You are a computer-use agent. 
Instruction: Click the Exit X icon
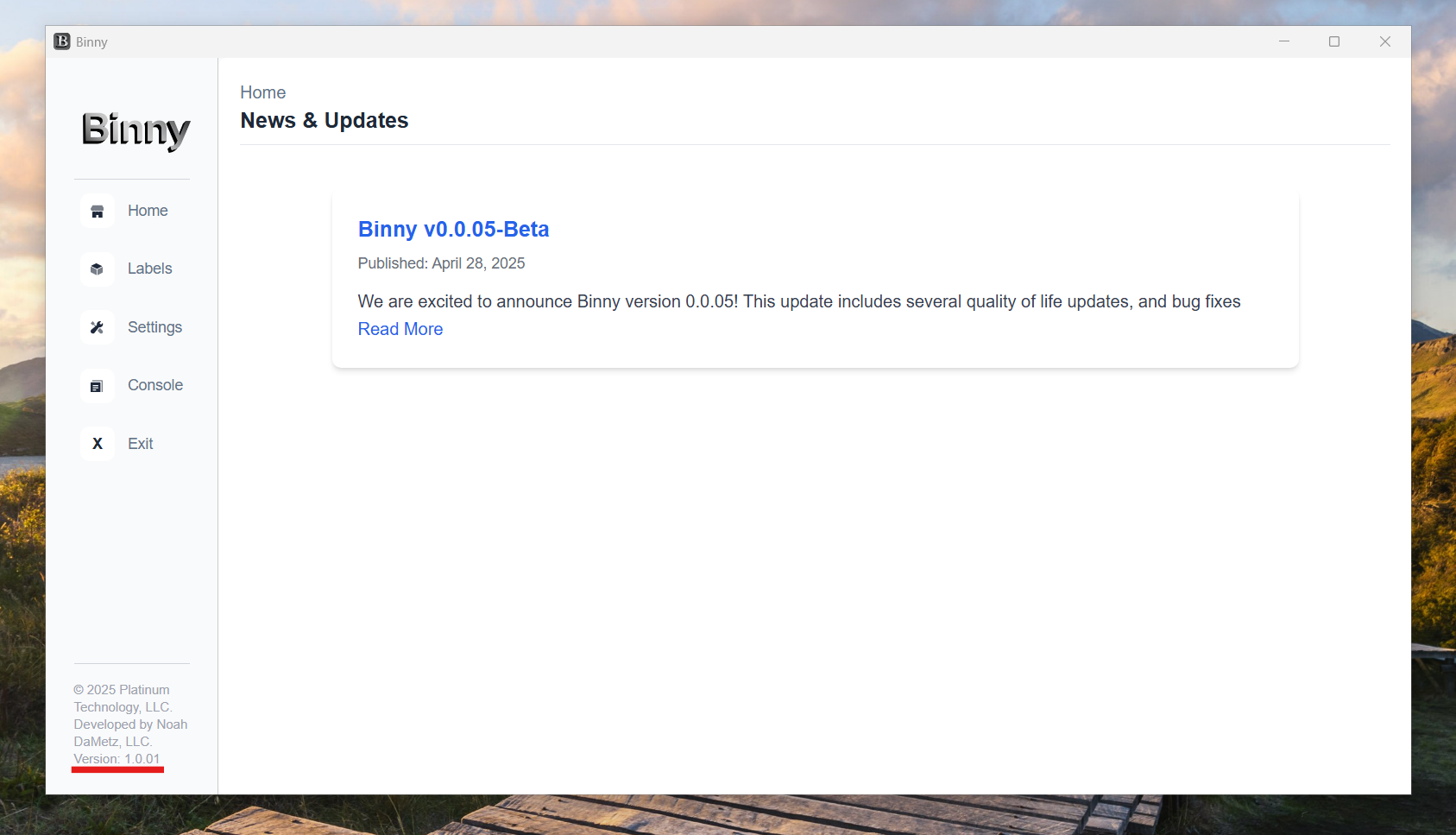[x=98, y=444]
